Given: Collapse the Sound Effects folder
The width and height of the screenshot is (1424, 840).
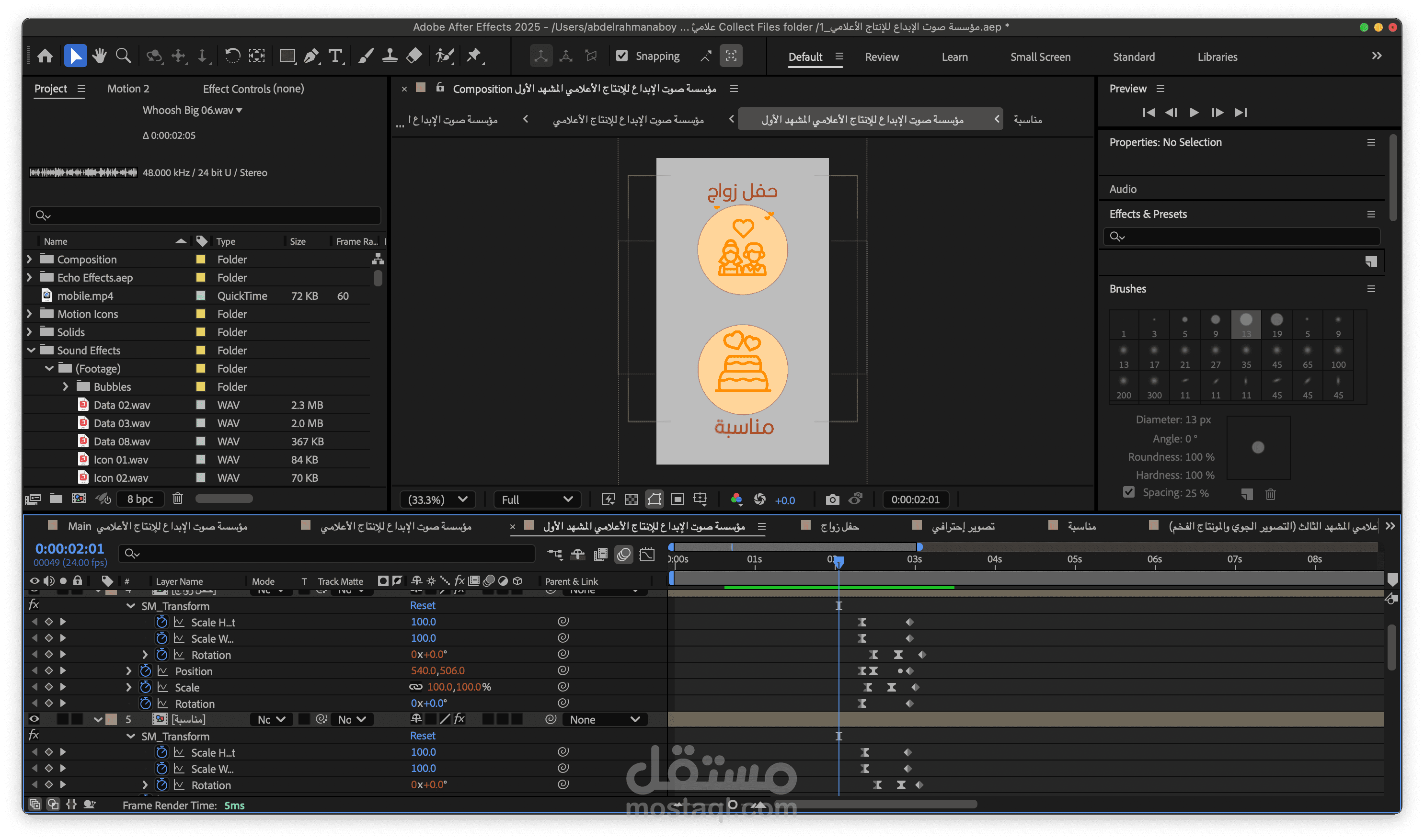Looking at the screenshot, I should coord(31,351).
